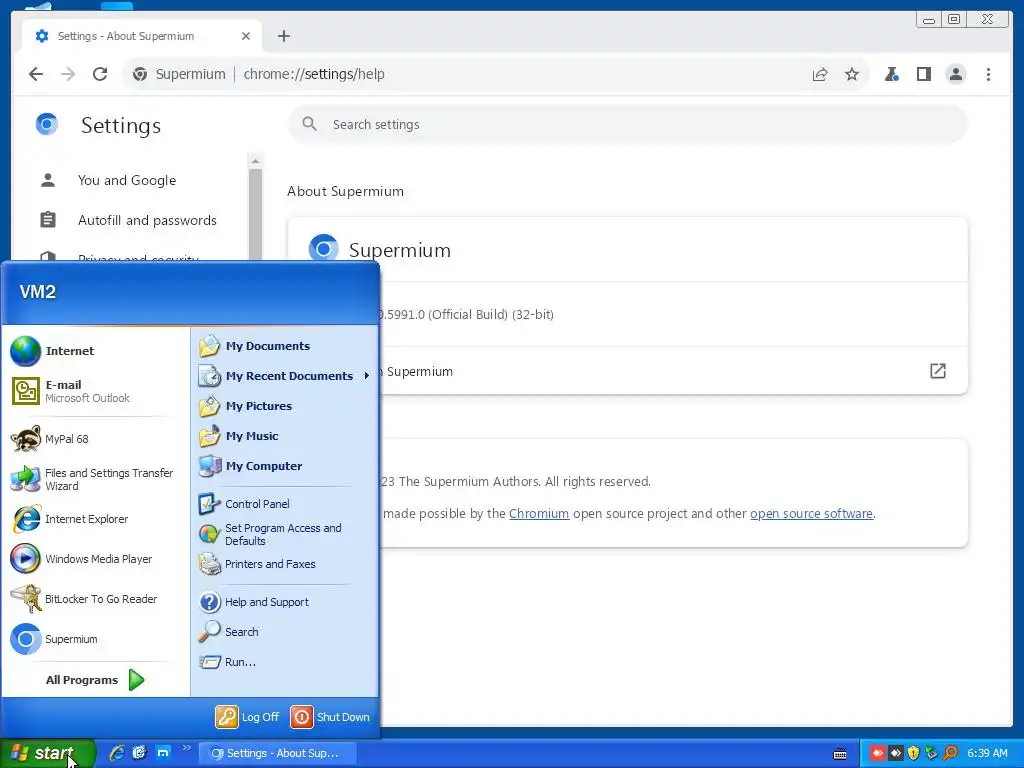Focus the Search settings field
This screenshot has height=768, width=1024.
(628, 124)
